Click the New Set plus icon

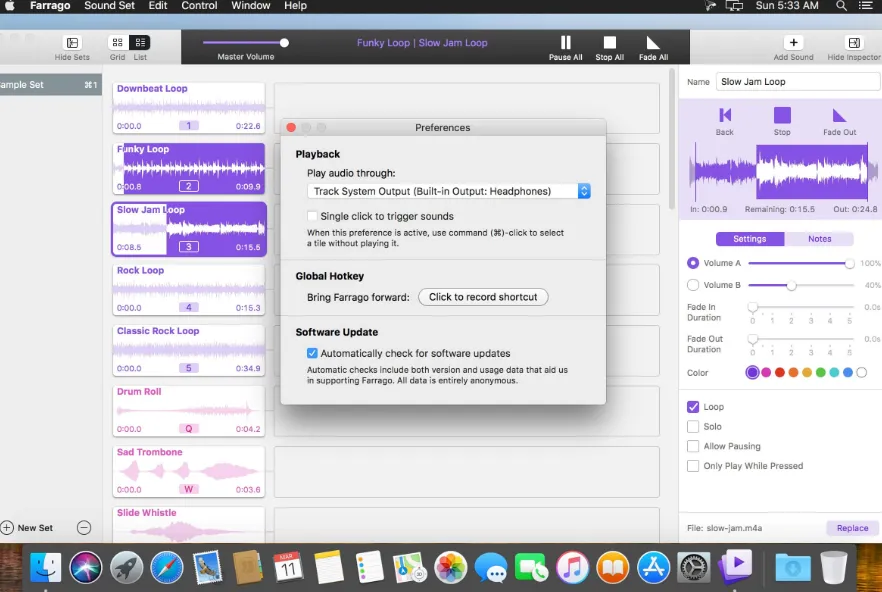coord(7,528)
